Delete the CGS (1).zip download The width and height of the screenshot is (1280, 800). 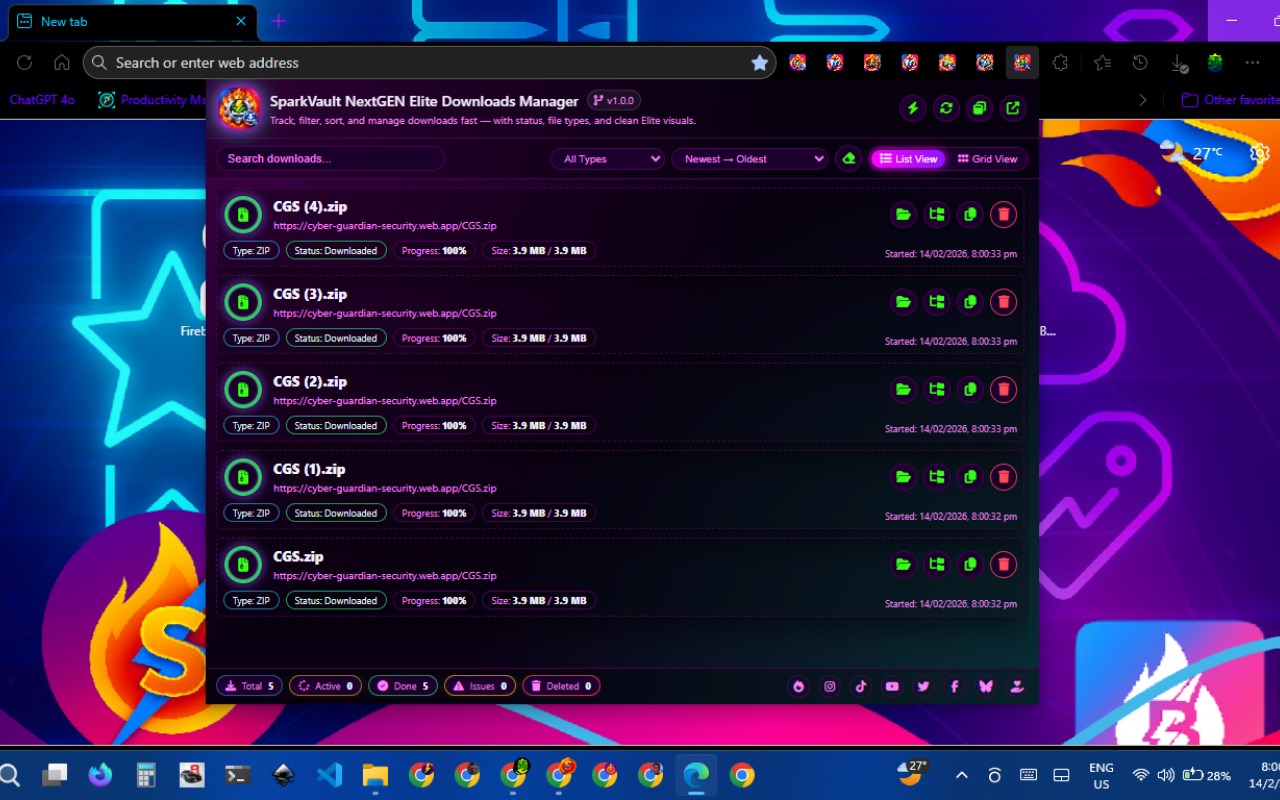(x=1003, y=477)
